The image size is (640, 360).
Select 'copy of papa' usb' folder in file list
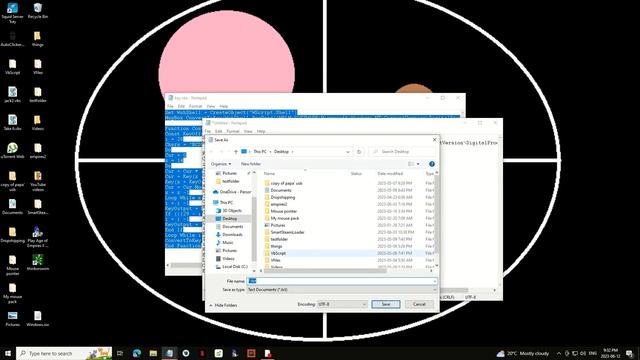[284, 183]
